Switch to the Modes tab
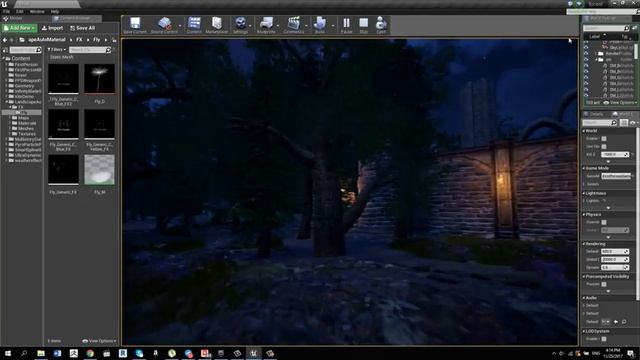 (x=16, y=18)
